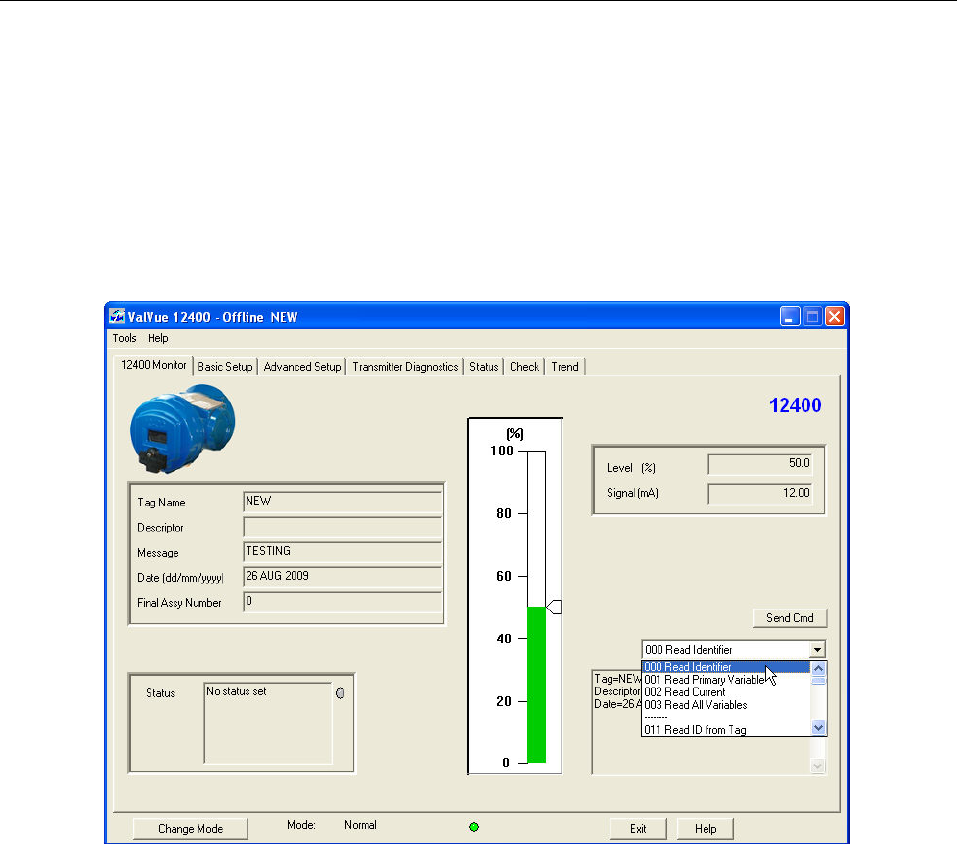Click the green level bar in the gauge
Viewport: 957px width, 844px height.
(536, 685)
